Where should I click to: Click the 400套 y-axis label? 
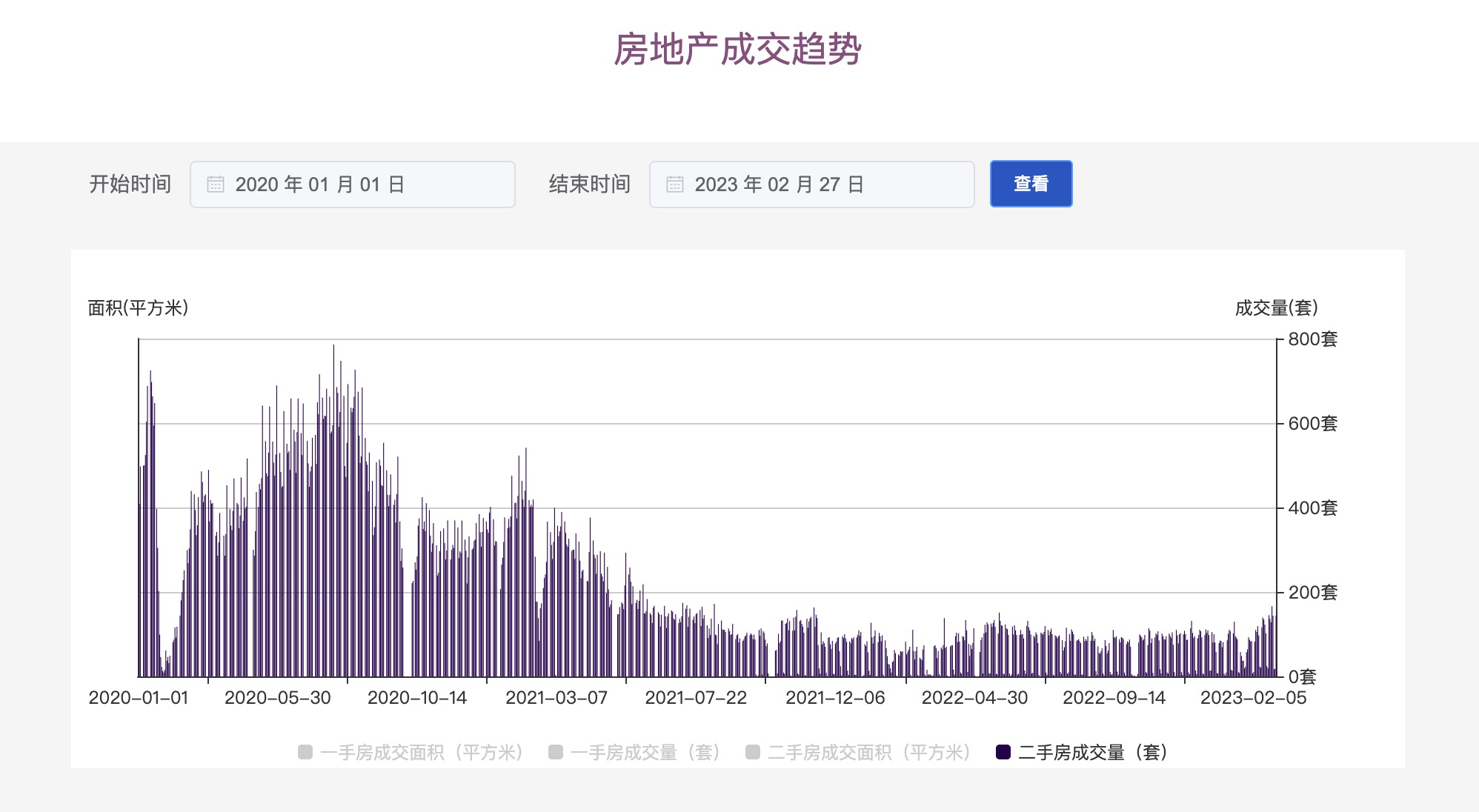click(1312, 508)
